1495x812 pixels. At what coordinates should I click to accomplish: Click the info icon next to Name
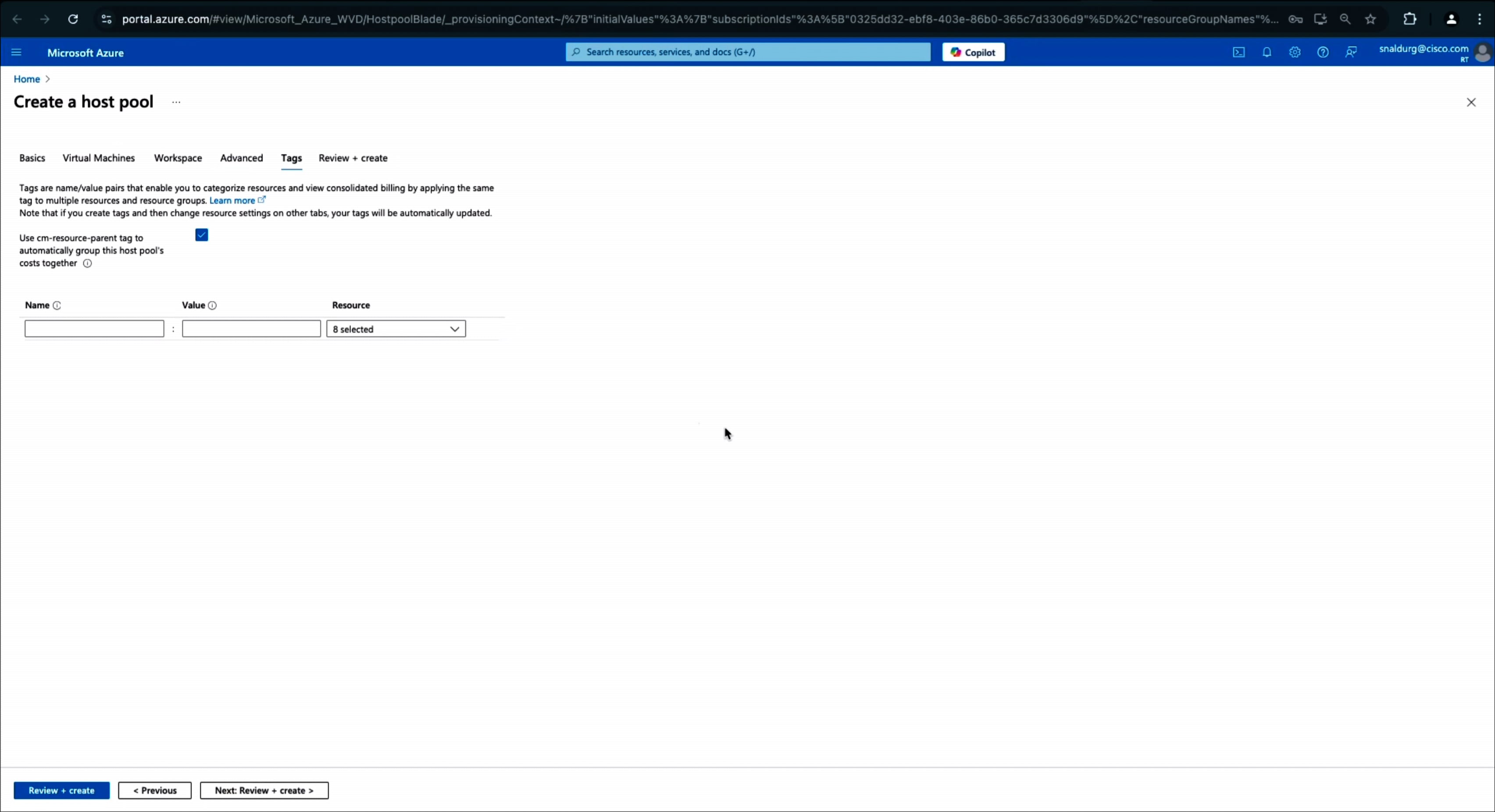pos(57,305)
